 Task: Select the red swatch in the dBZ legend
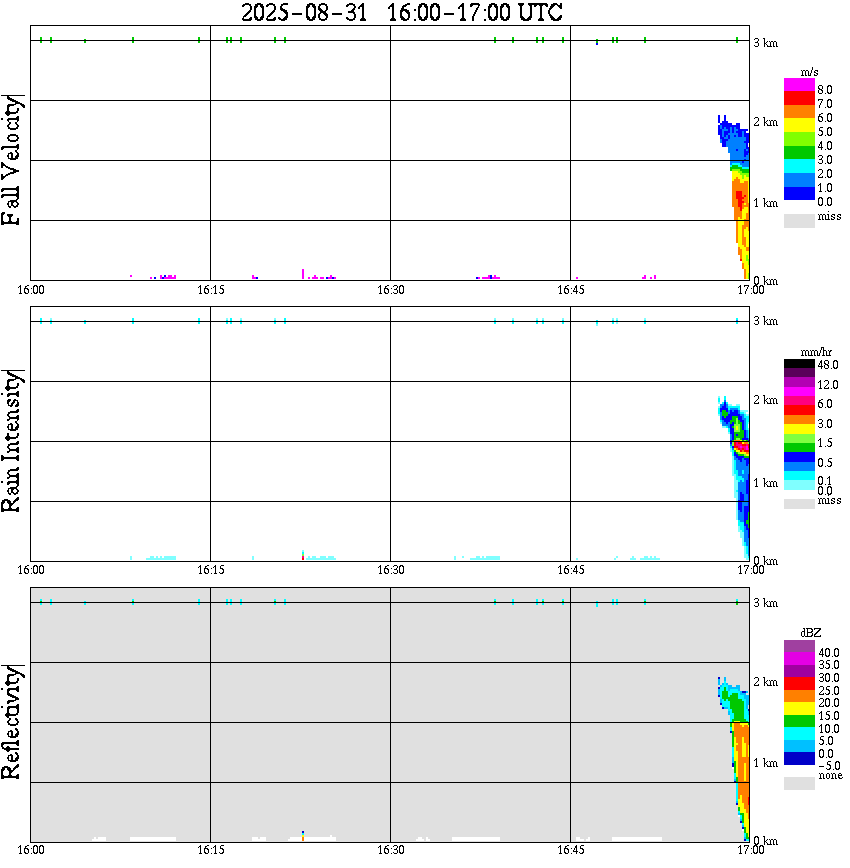(799, 684)
